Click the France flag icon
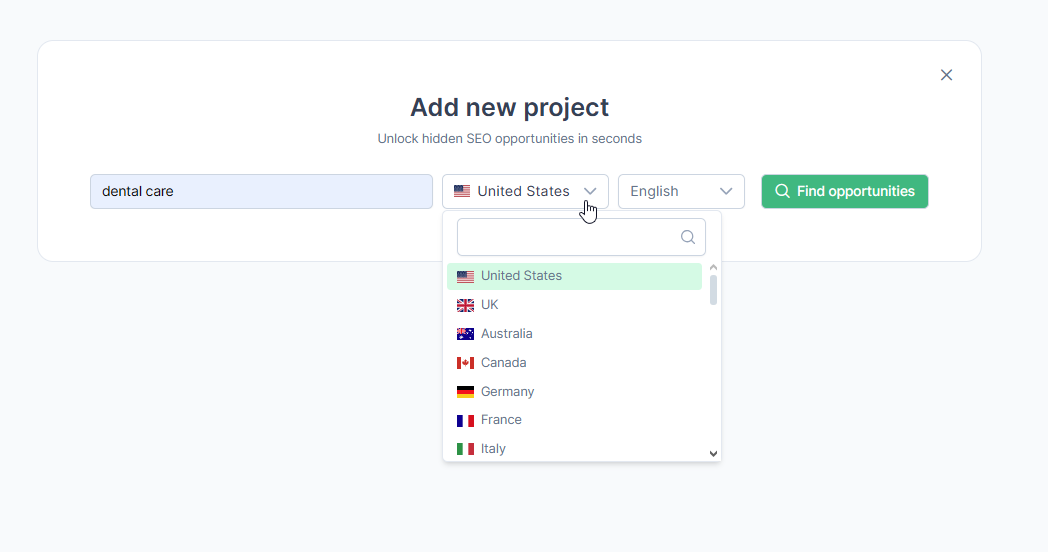 click(x=465, y=421)
